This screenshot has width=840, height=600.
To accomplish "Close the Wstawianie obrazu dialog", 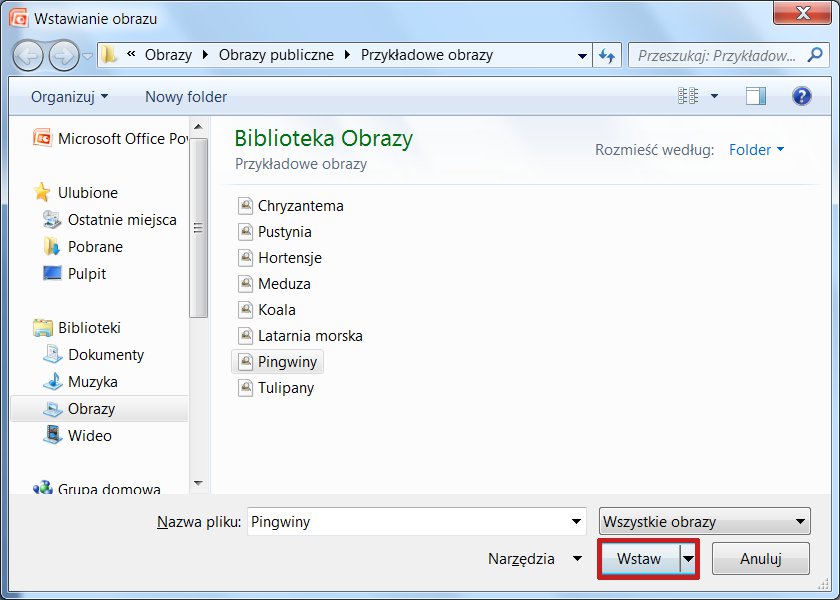I will tap(802, 13).
